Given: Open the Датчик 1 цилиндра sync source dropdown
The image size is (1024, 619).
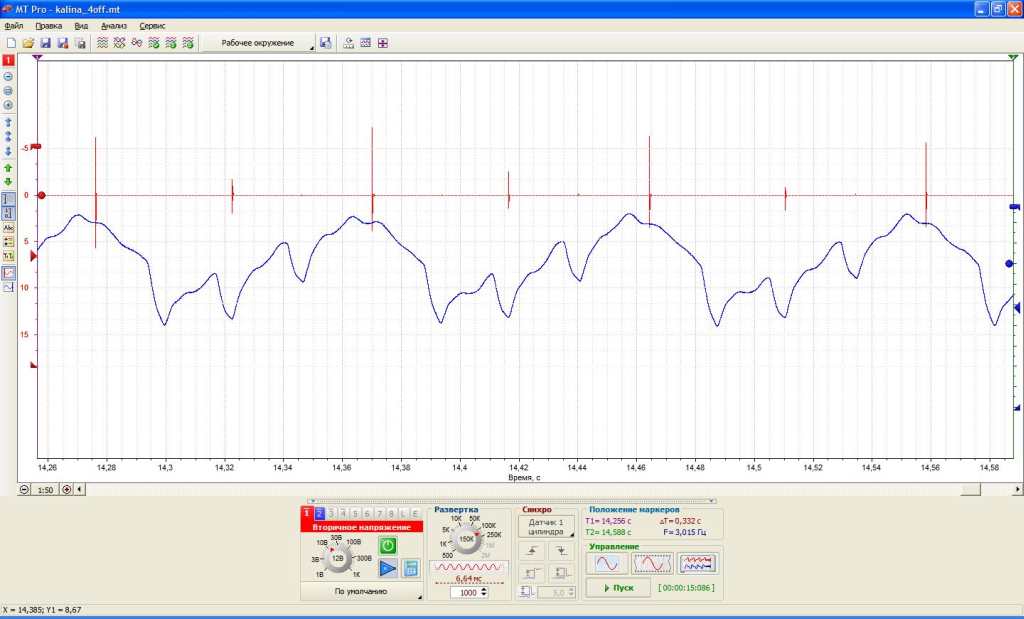Looking at the screenshot, I should (547, 527).
